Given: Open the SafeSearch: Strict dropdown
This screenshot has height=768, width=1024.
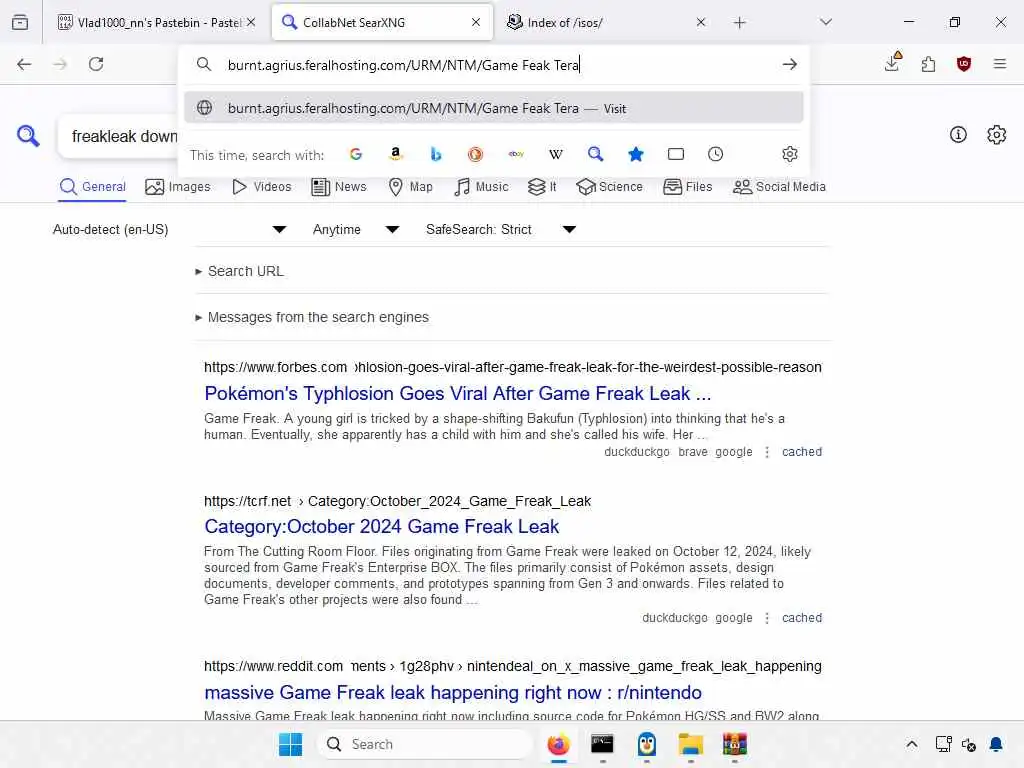Looking at the screenshot, I should [x=501, y=229].
